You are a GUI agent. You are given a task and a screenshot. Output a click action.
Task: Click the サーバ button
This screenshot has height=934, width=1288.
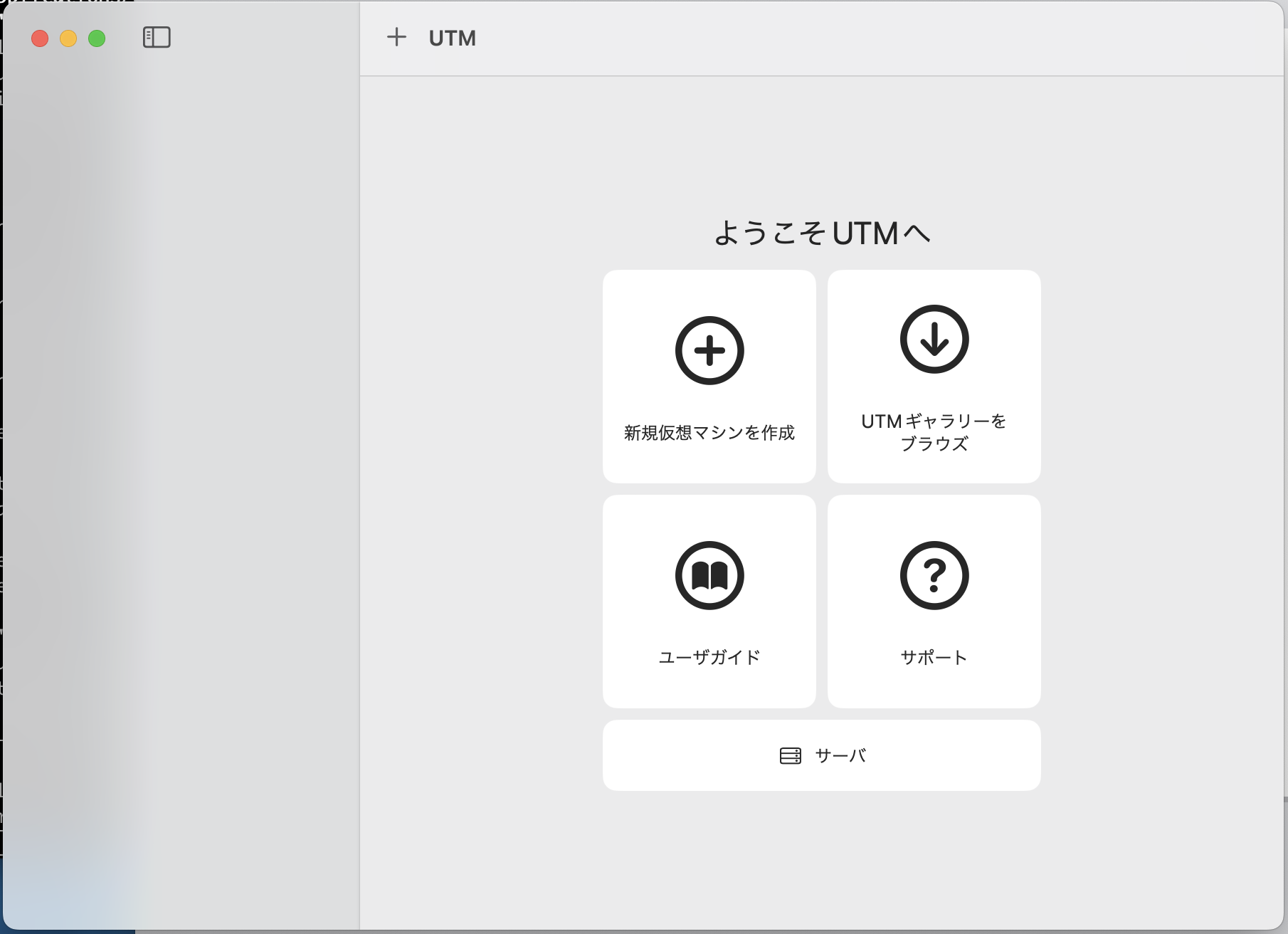tap(822, 755)
